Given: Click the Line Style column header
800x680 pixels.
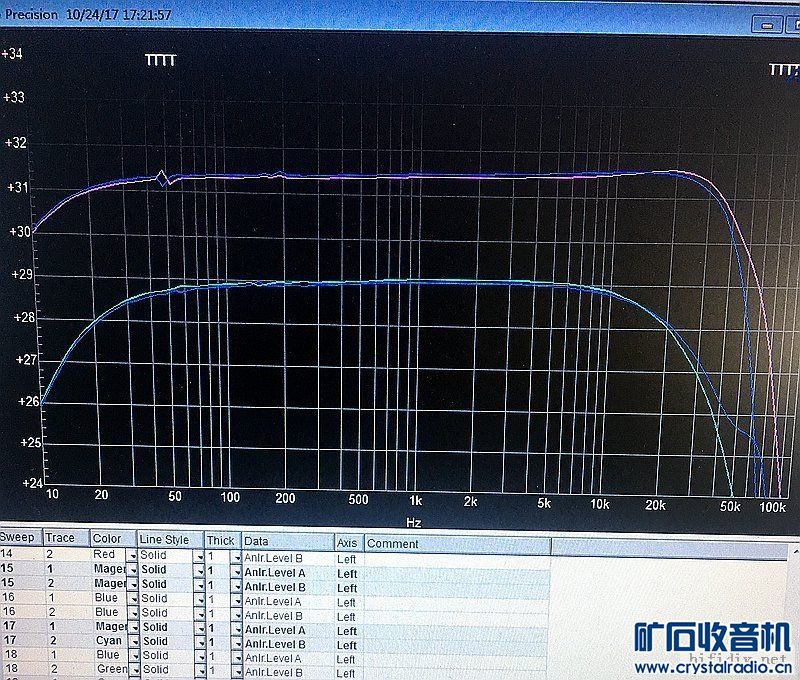Looking at the screenshot, I should click(170, 539).
